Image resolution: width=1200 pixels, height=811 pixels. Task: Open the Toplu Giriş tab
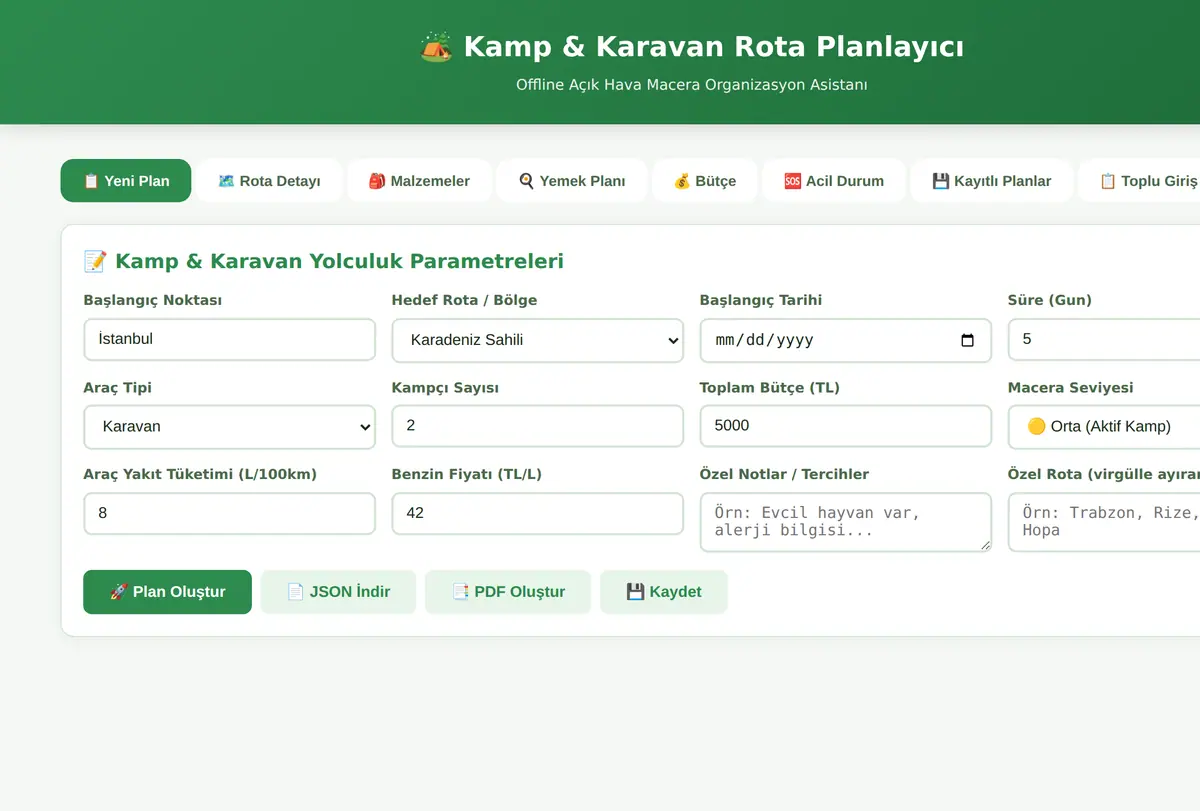[1139, 181]
